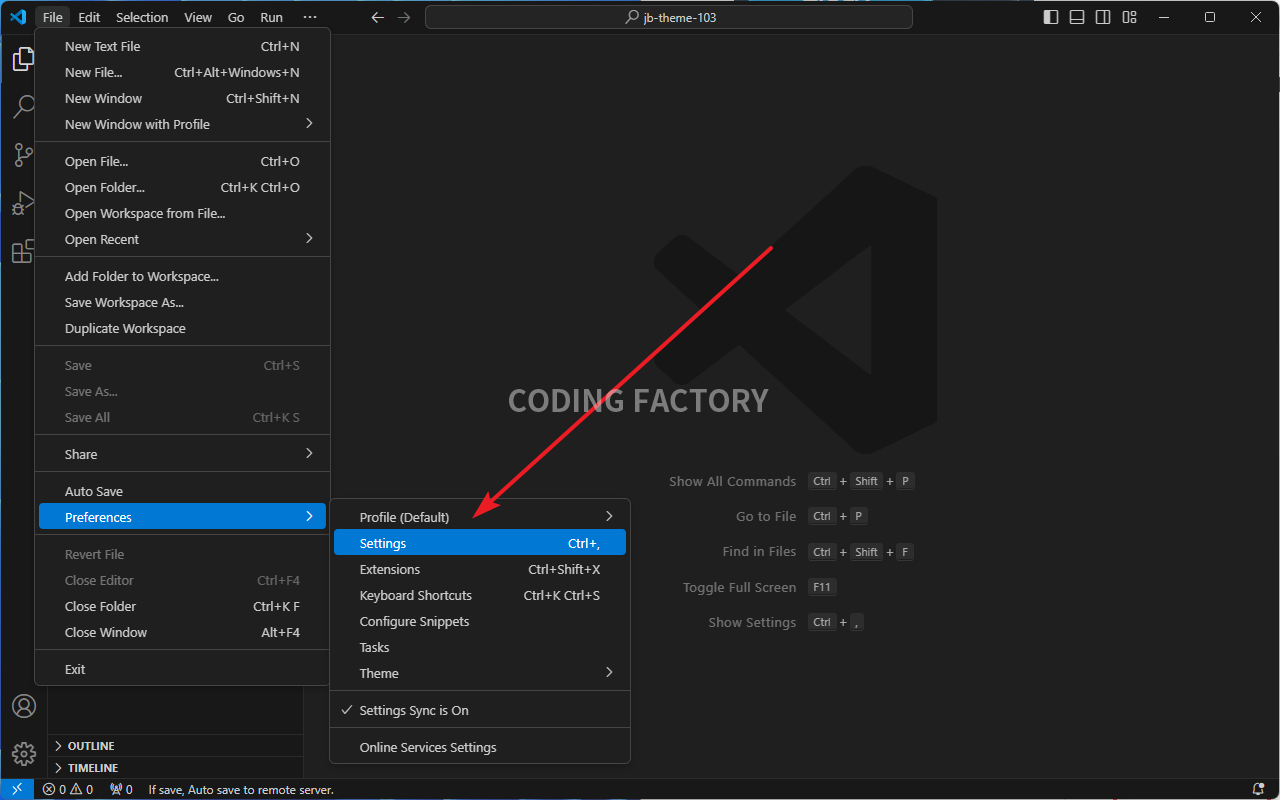Screen dimensions: 1280x800
Task: Choose Exit in File menu
Action: 182,669
